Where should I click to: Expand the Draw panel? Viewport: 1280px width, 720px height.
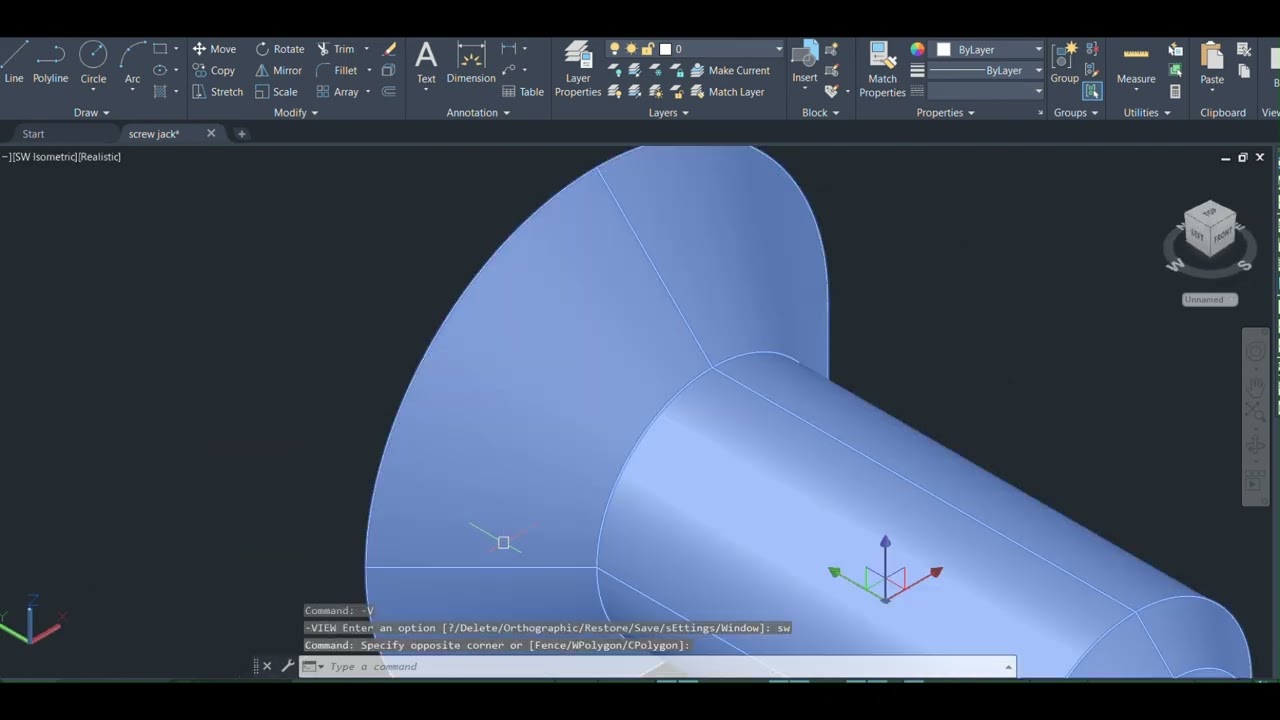[x=92, y=113]
